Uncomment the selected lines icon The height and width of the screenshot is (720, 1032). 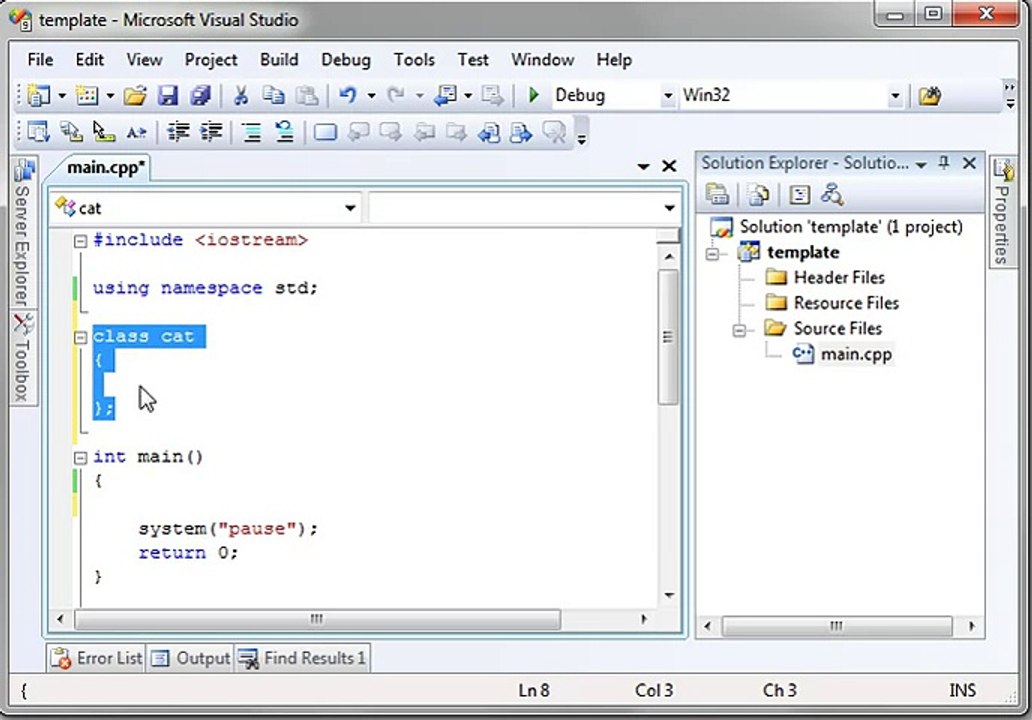[x=284, y=132]
